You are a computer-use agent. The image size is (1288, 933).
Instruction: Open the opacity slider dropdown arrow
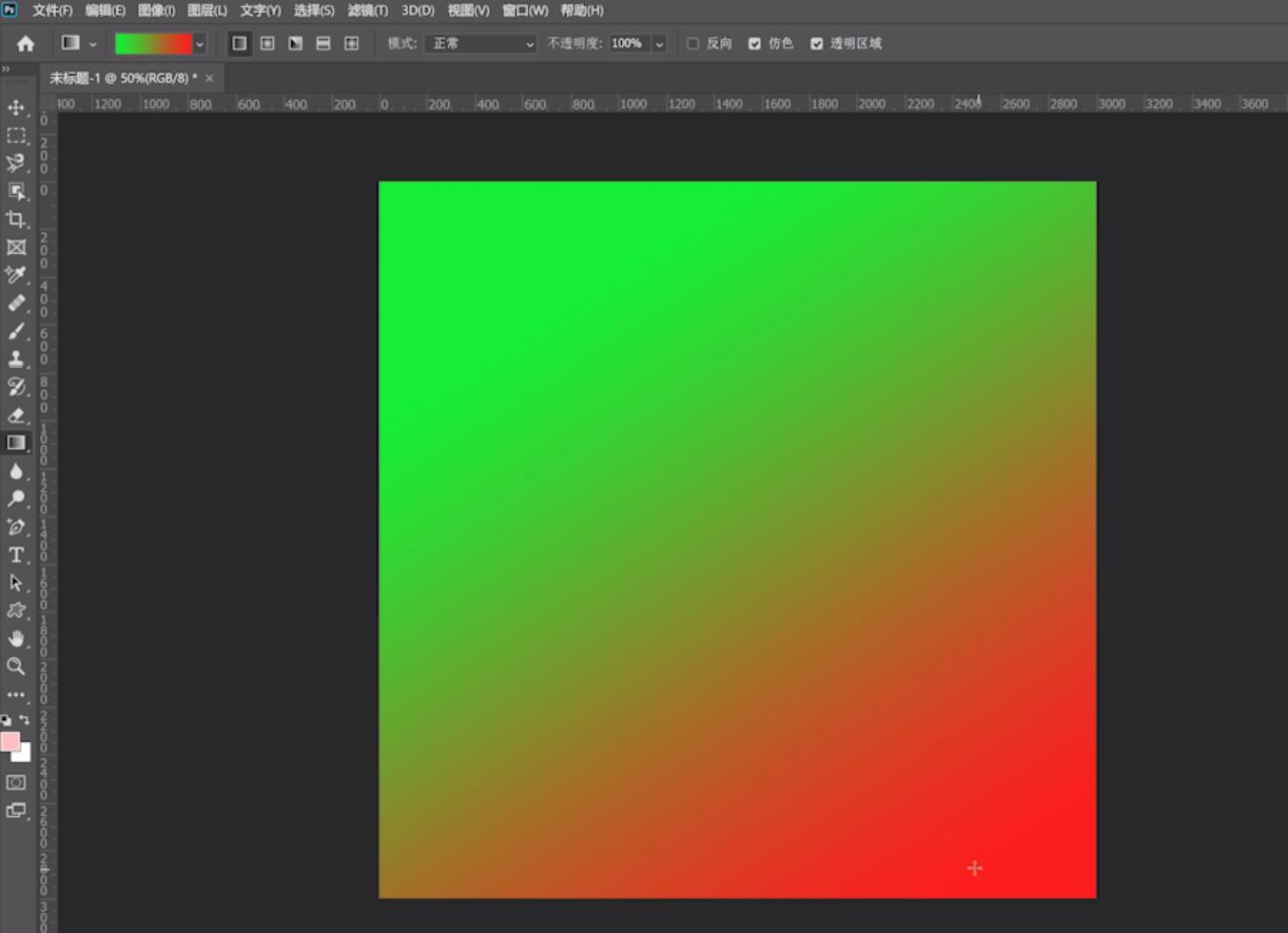point(659,44)
